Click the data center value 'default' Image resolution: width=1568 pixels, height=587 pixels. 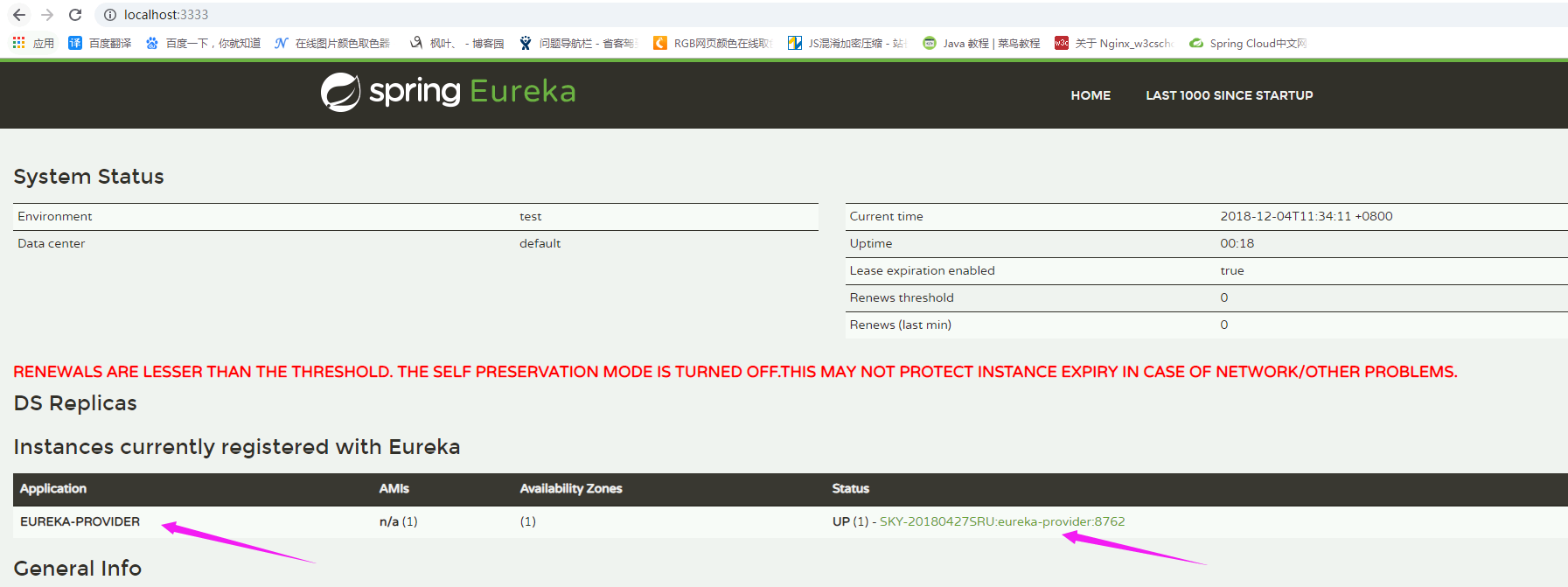(x=540, y=243)
